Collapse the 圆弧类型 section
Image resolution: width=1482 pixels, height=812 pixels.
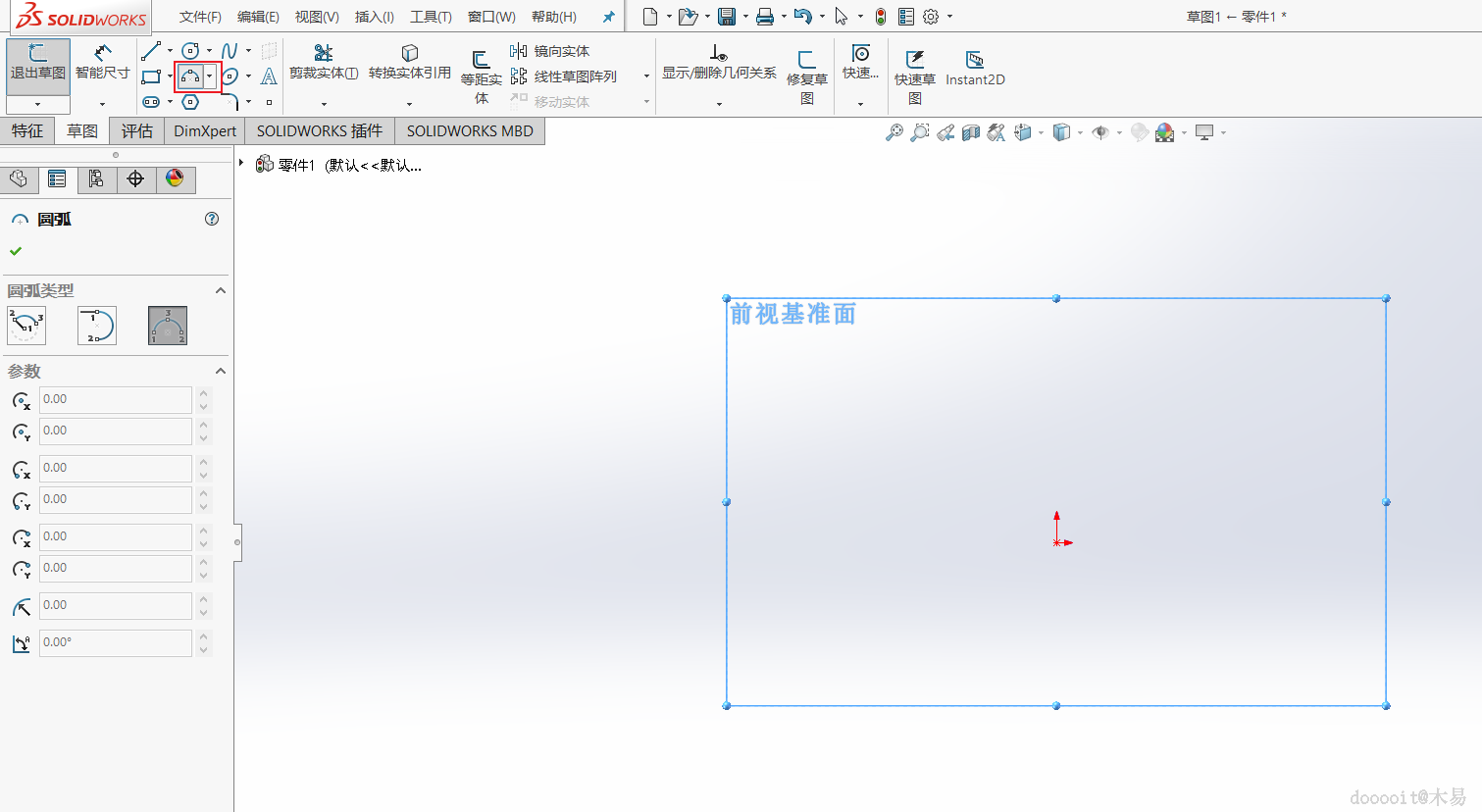click(221, 290)
